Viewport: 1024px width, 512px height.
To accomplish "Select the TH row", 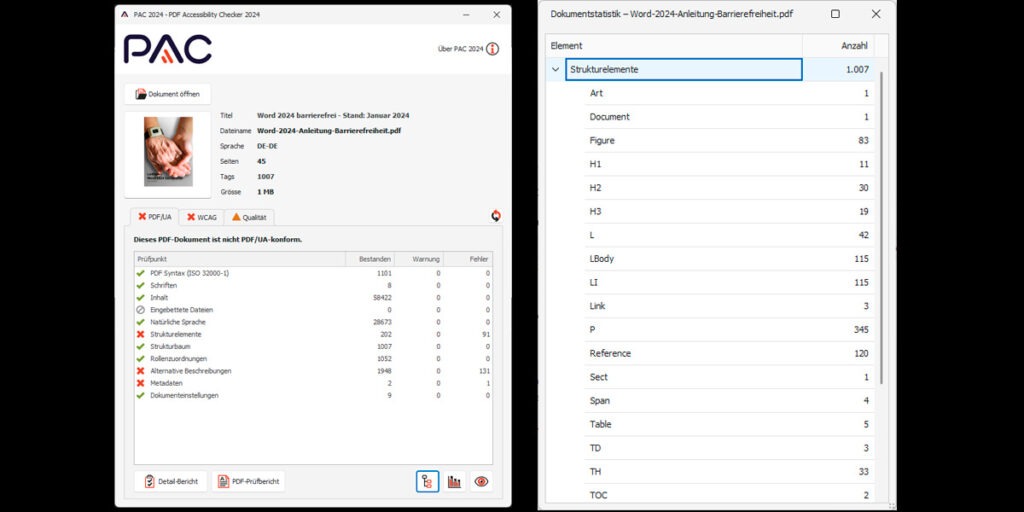I will click(729, 472).
